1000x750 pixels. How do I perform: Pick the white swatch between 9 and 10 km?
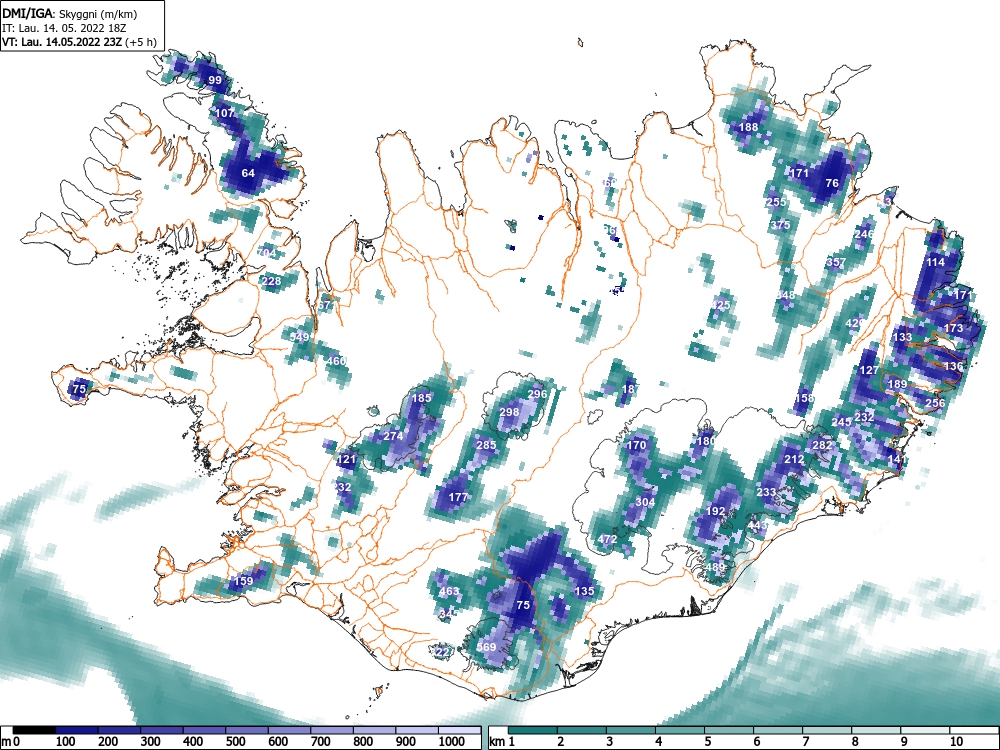point(925,730)
